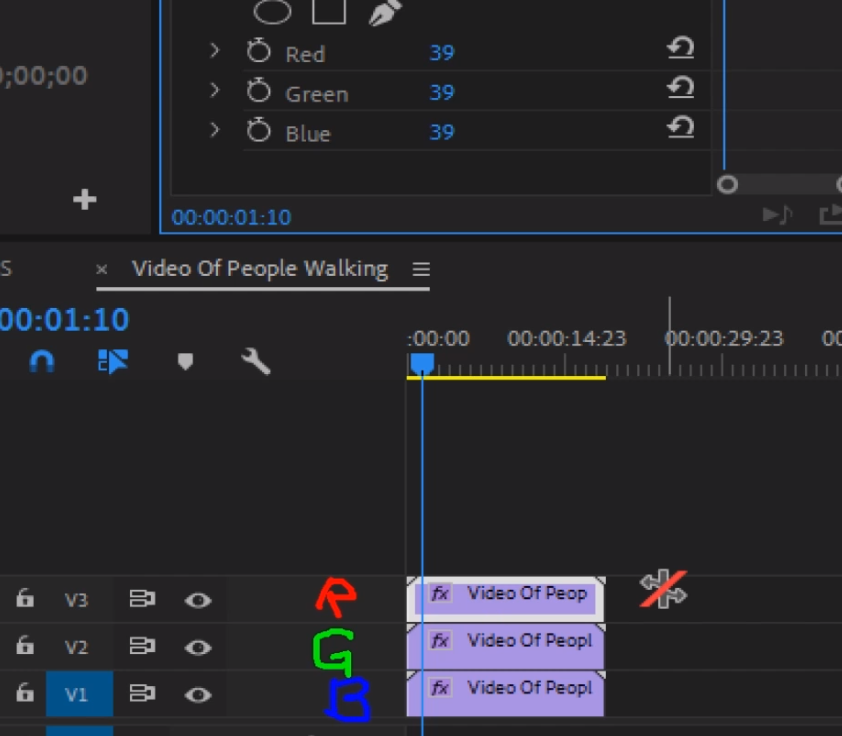
Task: Toggle animation stopwatch for Blue
Action: coord(259,131)
